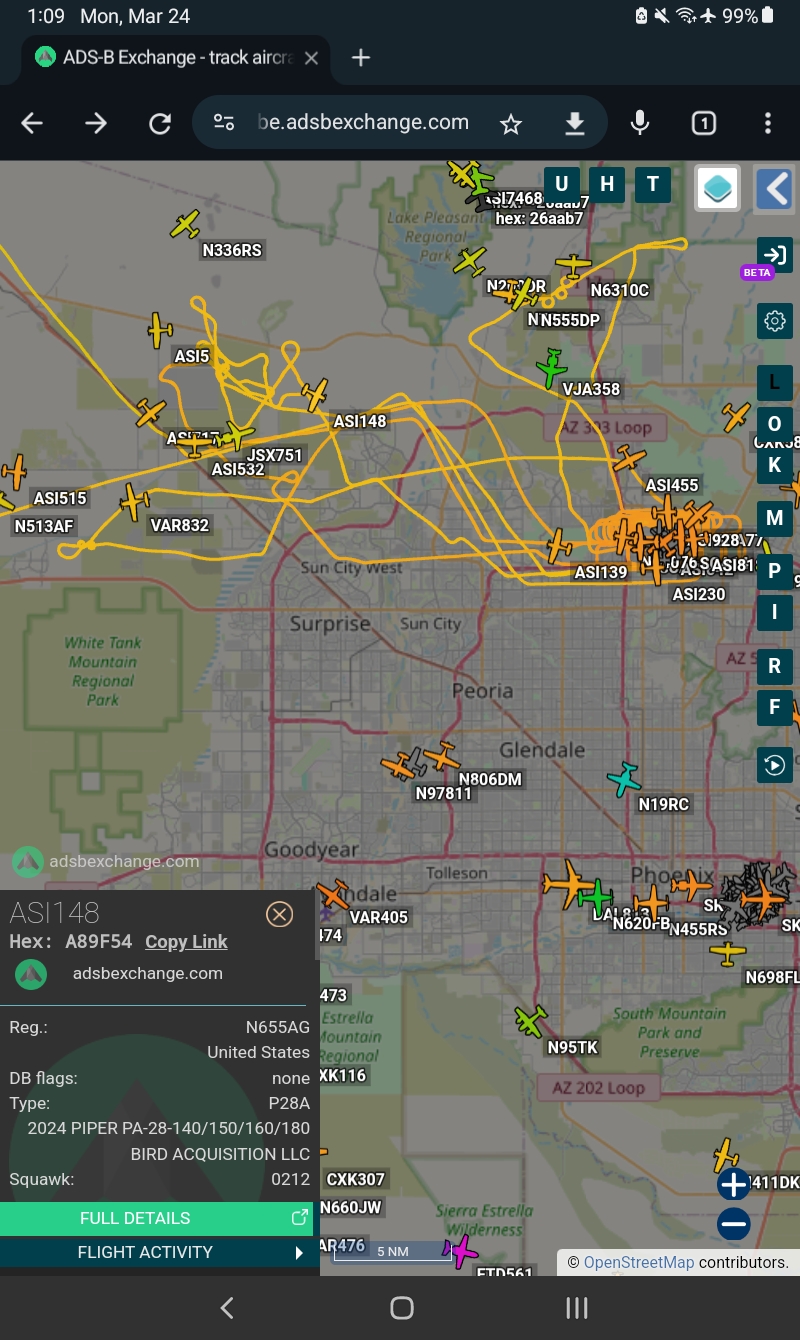The height and width of the screenshot is (1340, 800).
Task: Select the ASI455 aircraft icon
Action: tap(629, 459)
